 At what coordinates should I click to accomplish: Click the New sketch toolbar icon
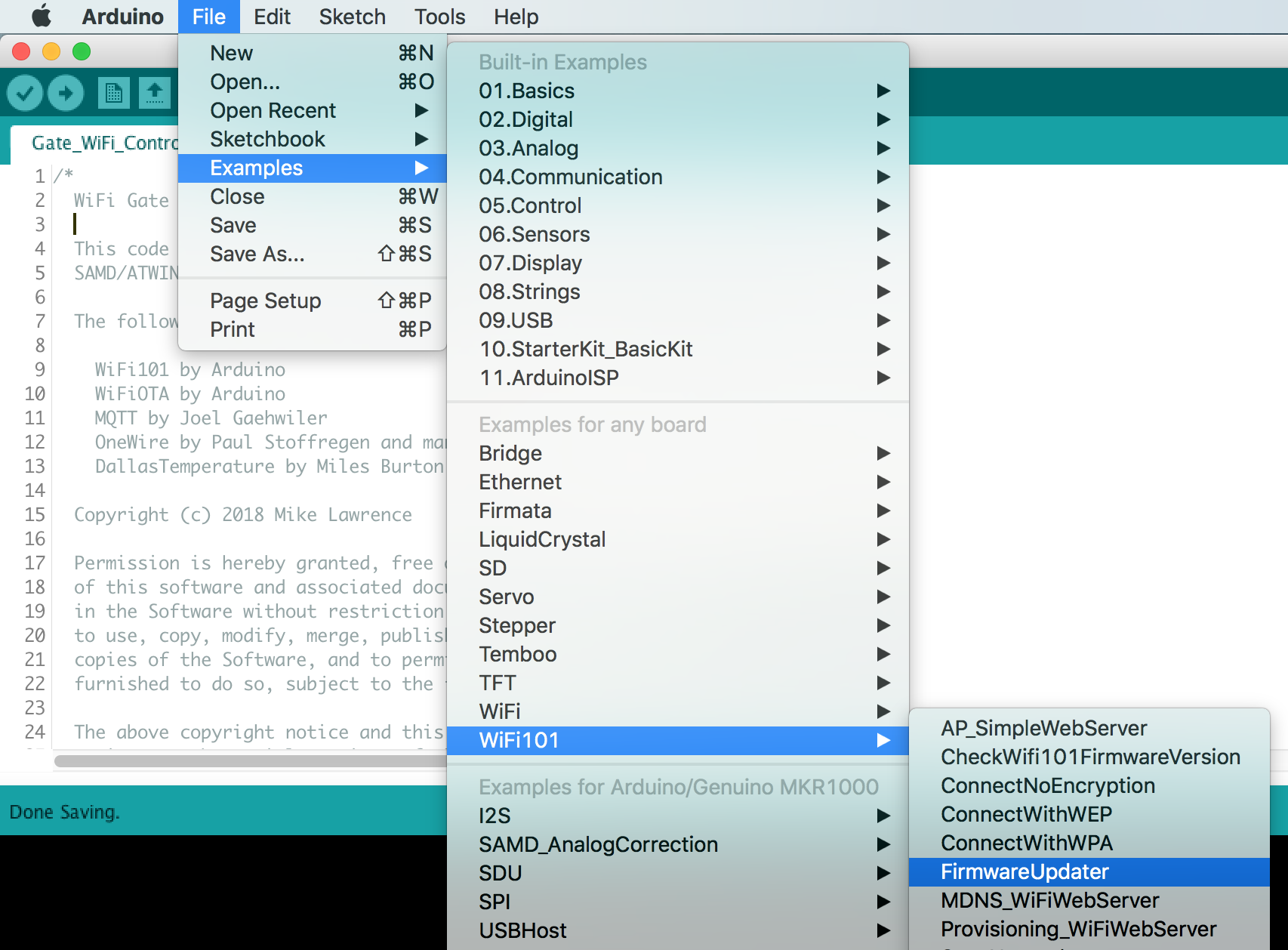pyautogui.click(x=114, y=94)
